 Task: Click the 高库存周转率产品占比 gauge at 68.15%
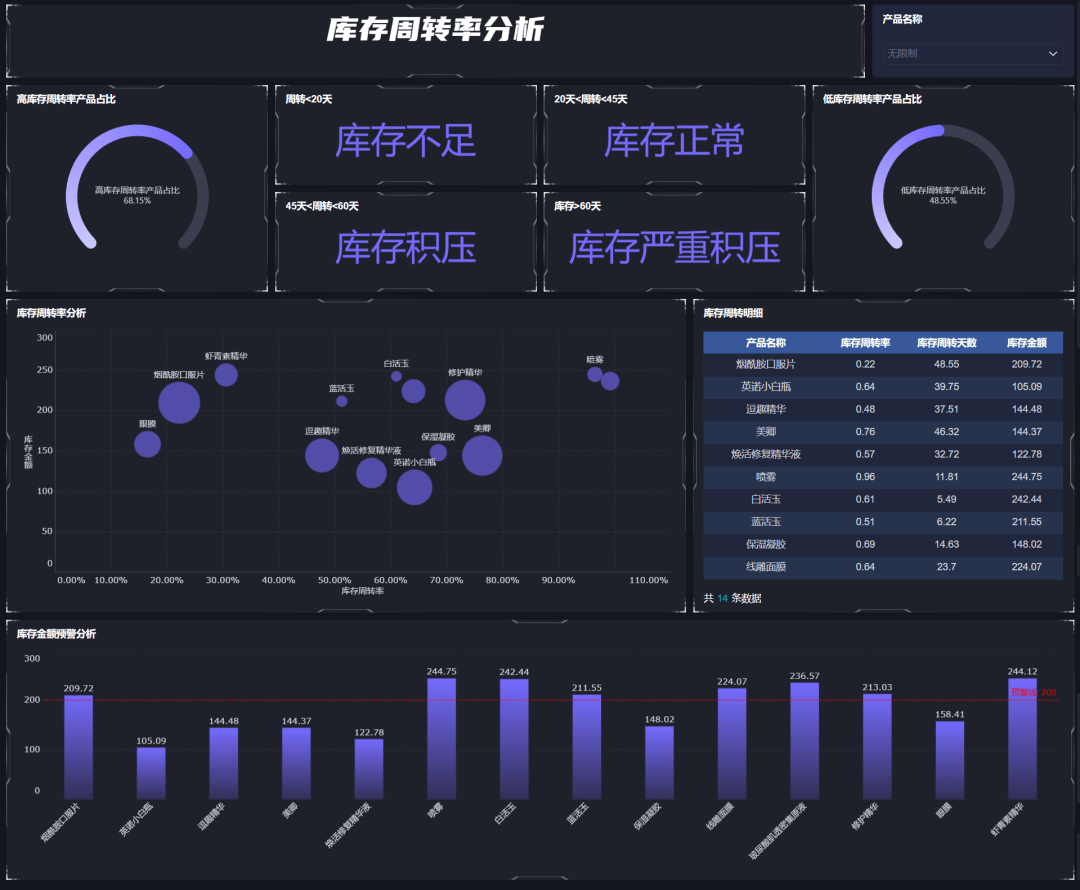pyautogui.click(x=137, y=188)
